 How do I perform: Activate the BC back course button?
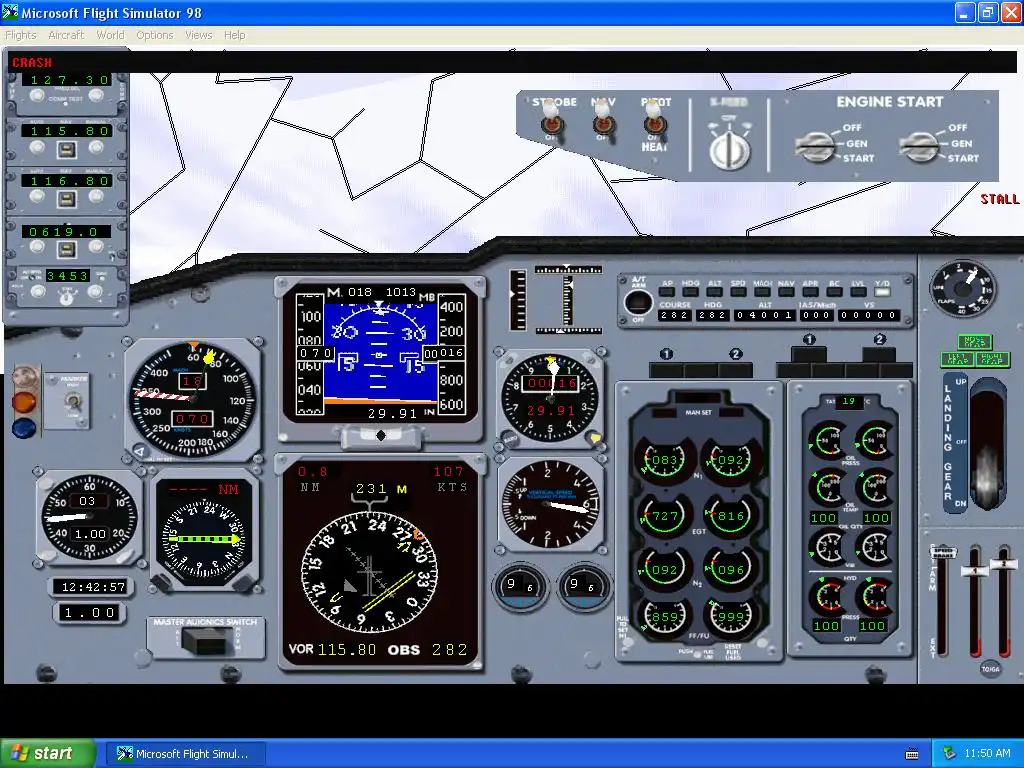[834, 292]
